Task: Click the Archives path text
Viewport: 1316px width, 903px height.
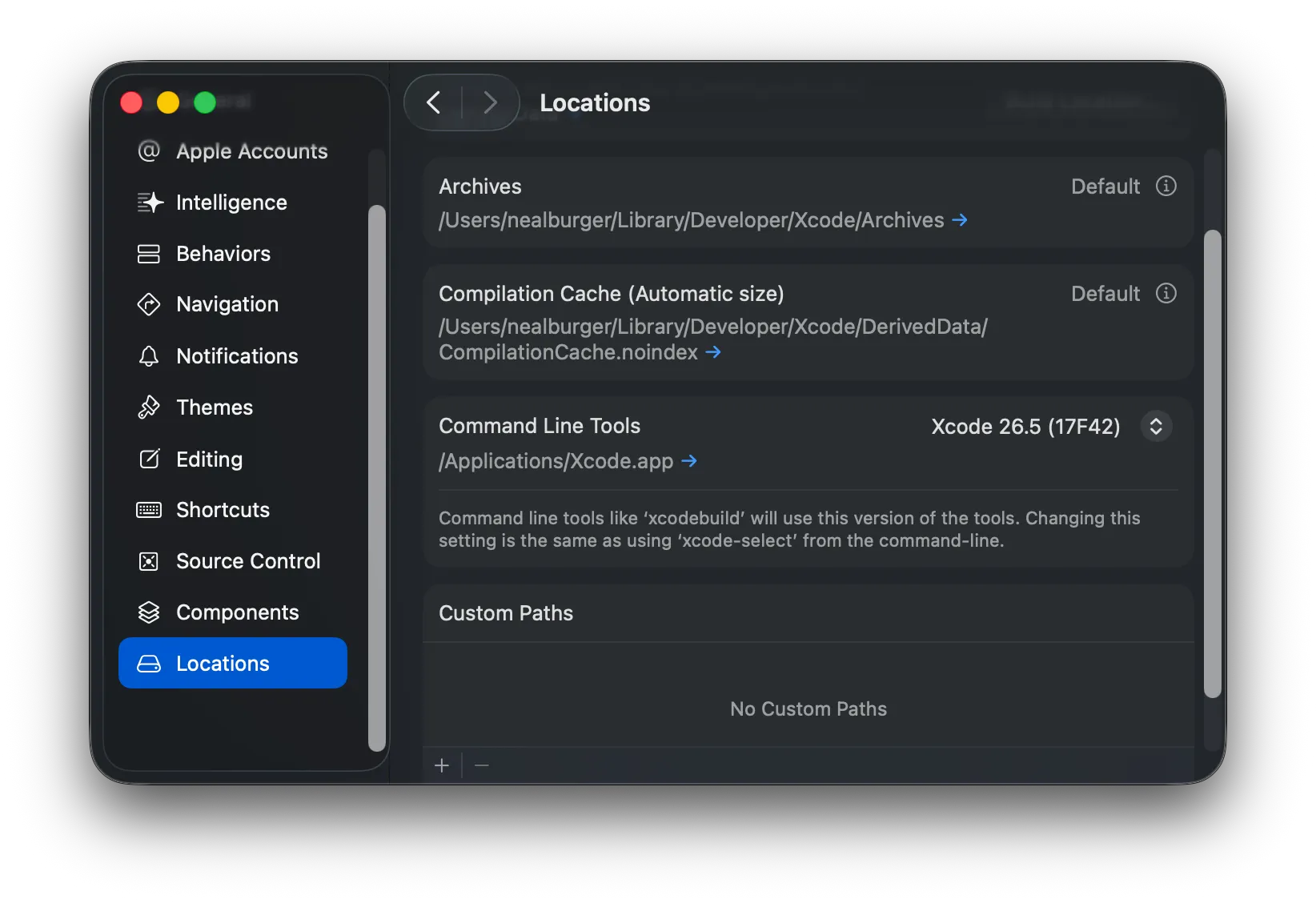Action: coord(692,220)
